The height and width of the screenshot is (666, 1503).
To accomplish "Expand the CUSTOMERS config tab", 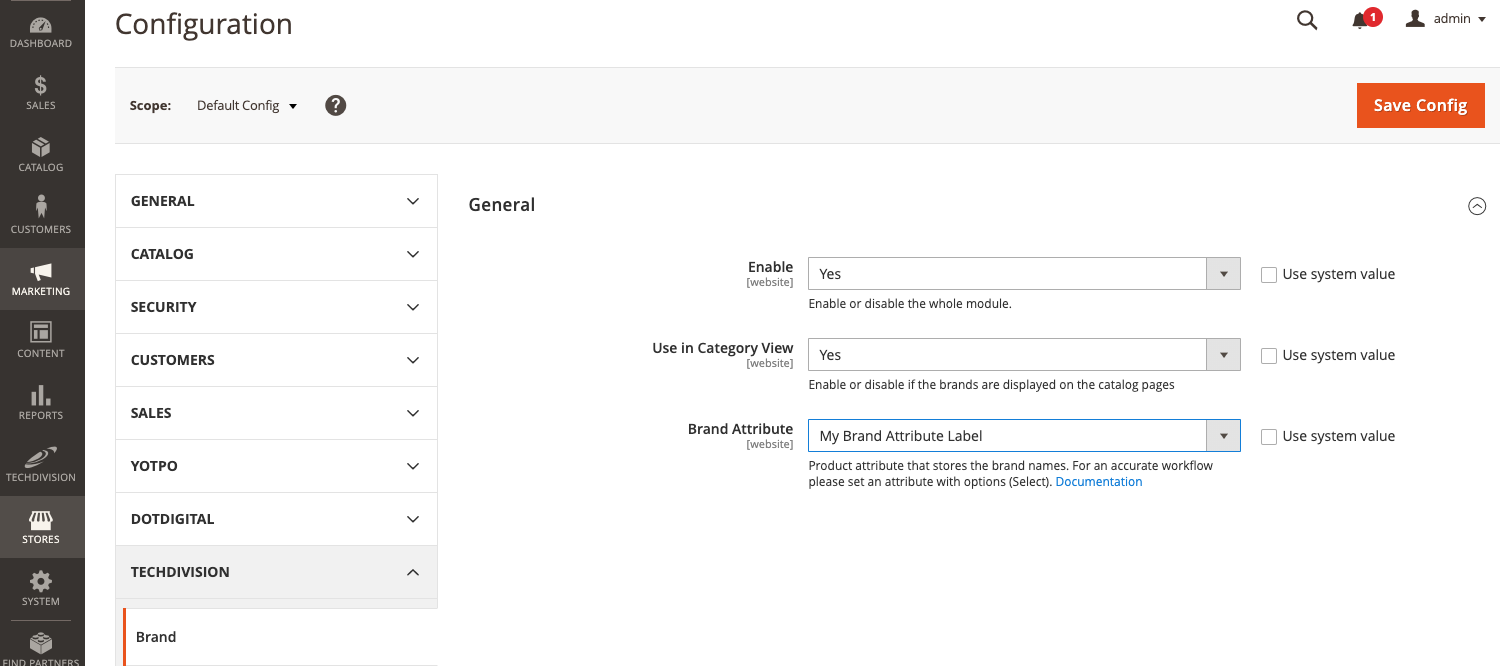I will pos(276,360).
